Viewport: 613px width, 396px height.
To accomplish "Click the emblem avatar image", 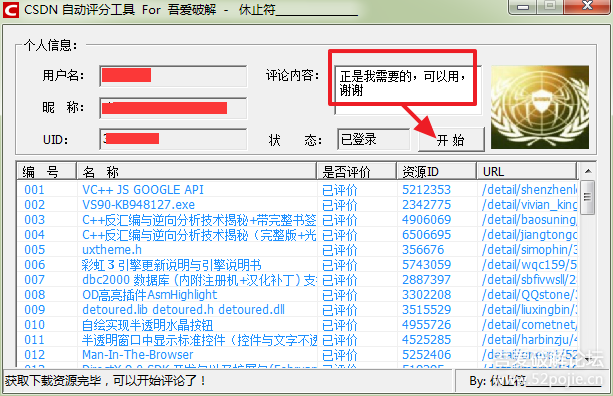I will coord(540,107).
